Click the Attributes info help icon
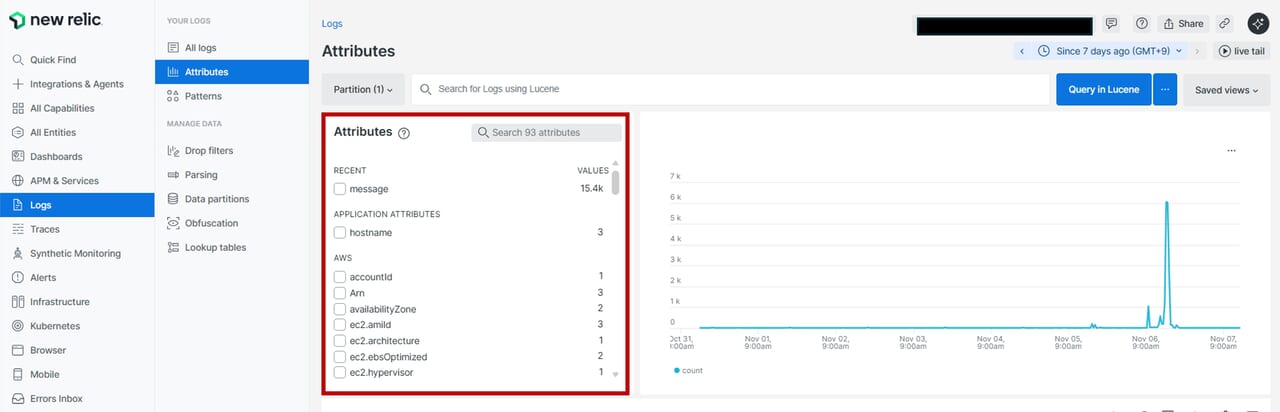The width and height of the screenshot is (1280, 412). (404, 133)
